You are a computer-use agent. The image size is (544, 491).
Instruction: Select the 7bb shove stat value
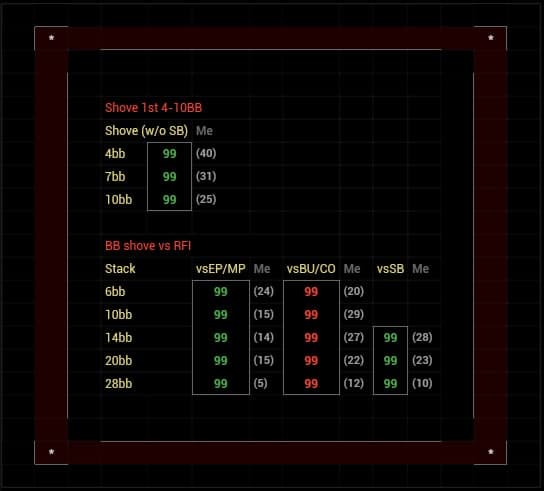(169, 177)
